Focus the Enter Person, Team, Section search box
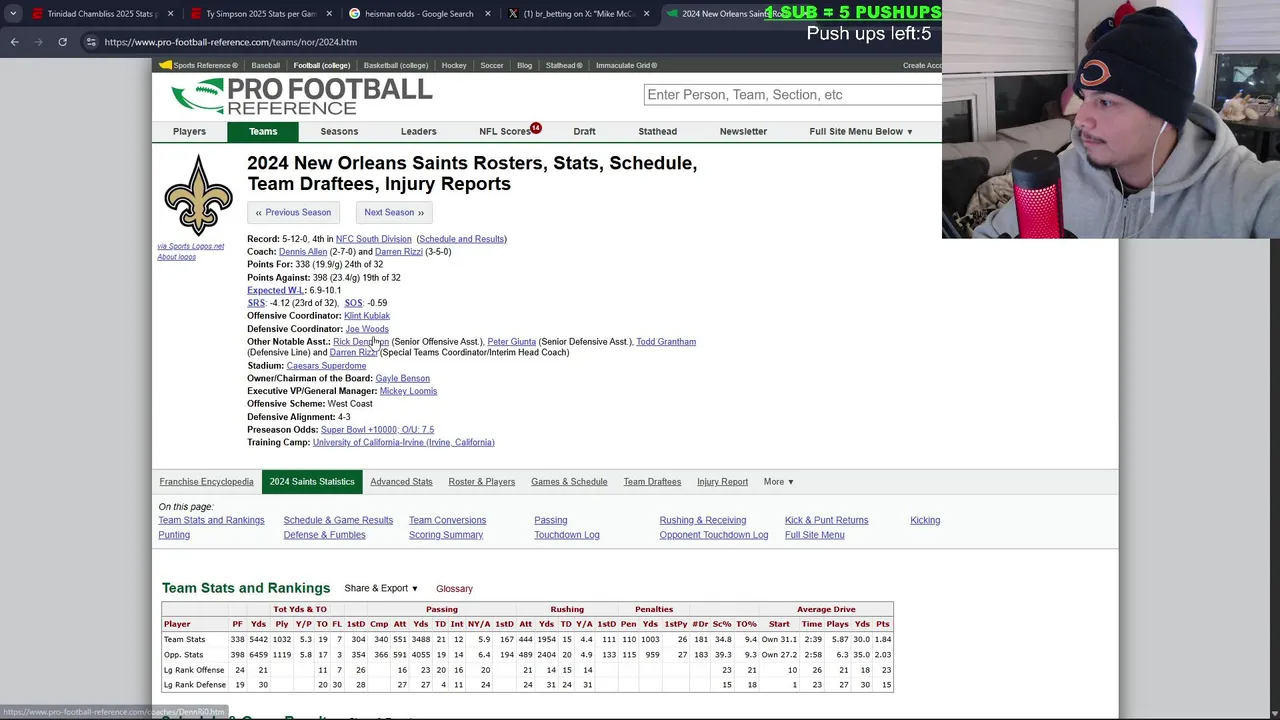 point(792,95)
